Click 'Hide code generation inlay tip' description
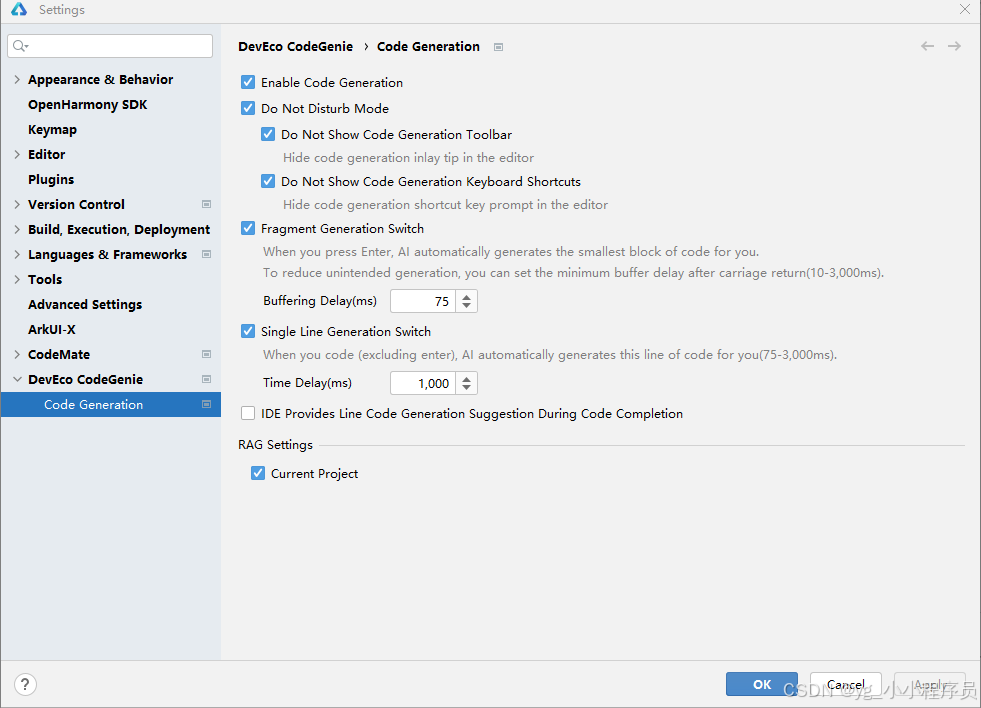This screenshot has height=708, width=981. tap(409, 158)
